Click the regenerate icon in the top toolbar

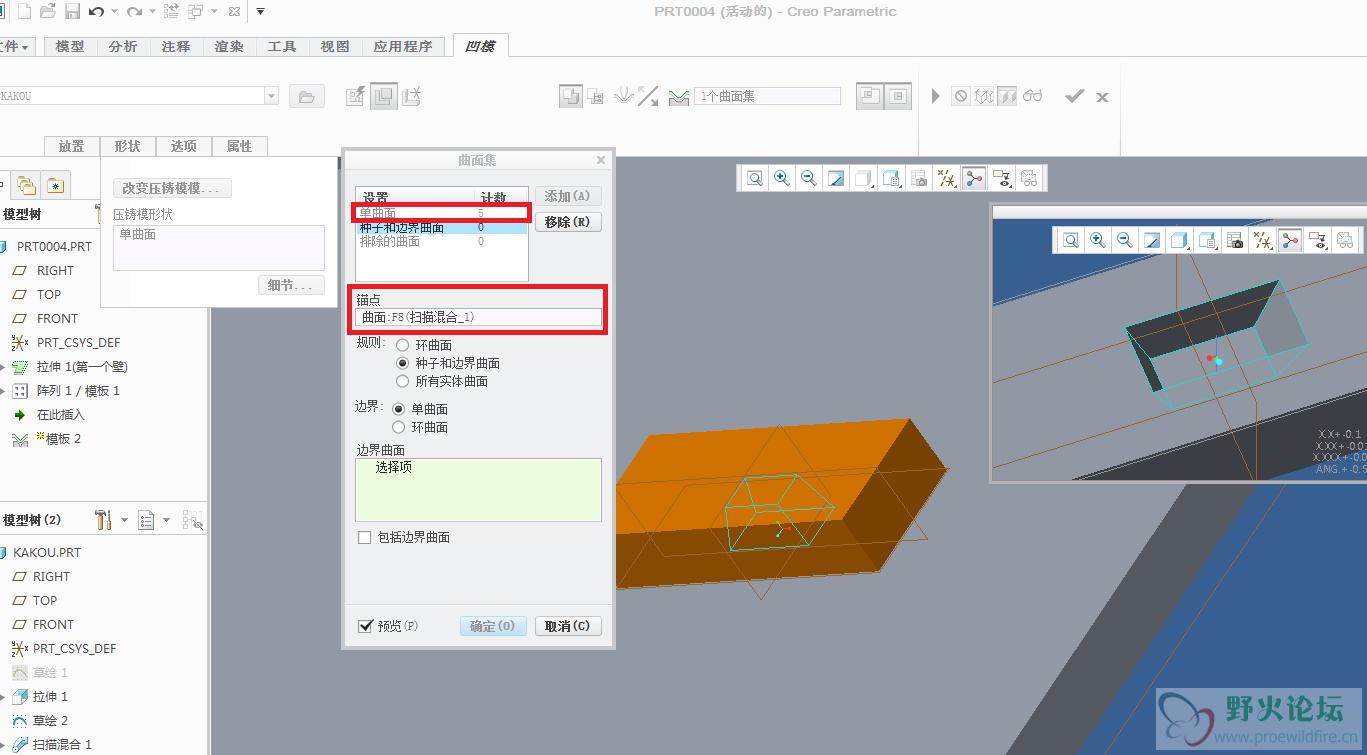click(171, 12)
